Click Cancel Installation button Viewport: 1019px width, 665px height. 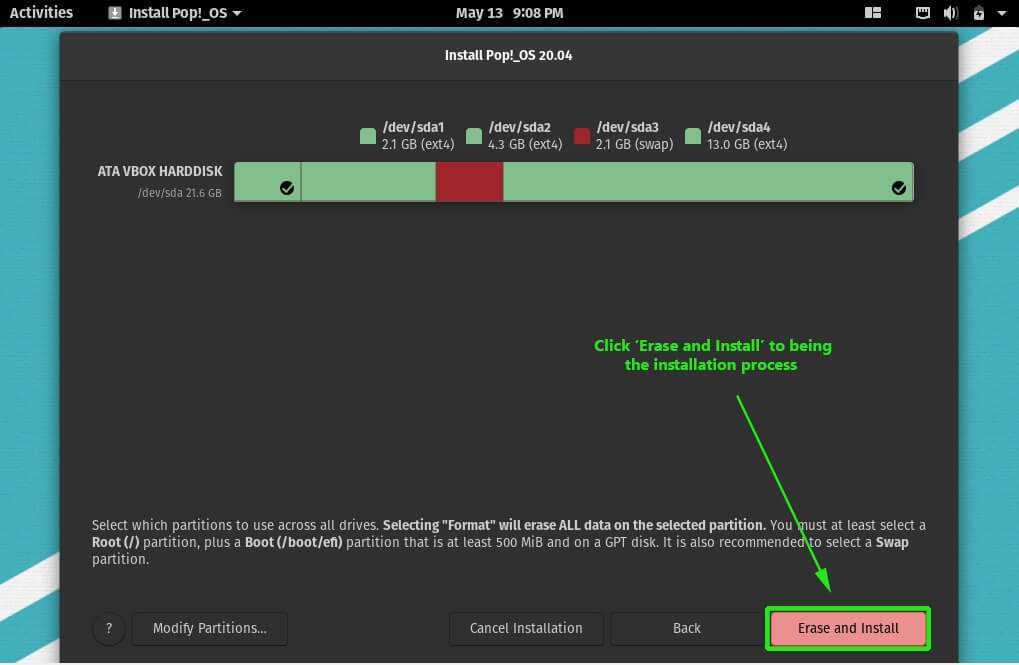pos(526,628)
